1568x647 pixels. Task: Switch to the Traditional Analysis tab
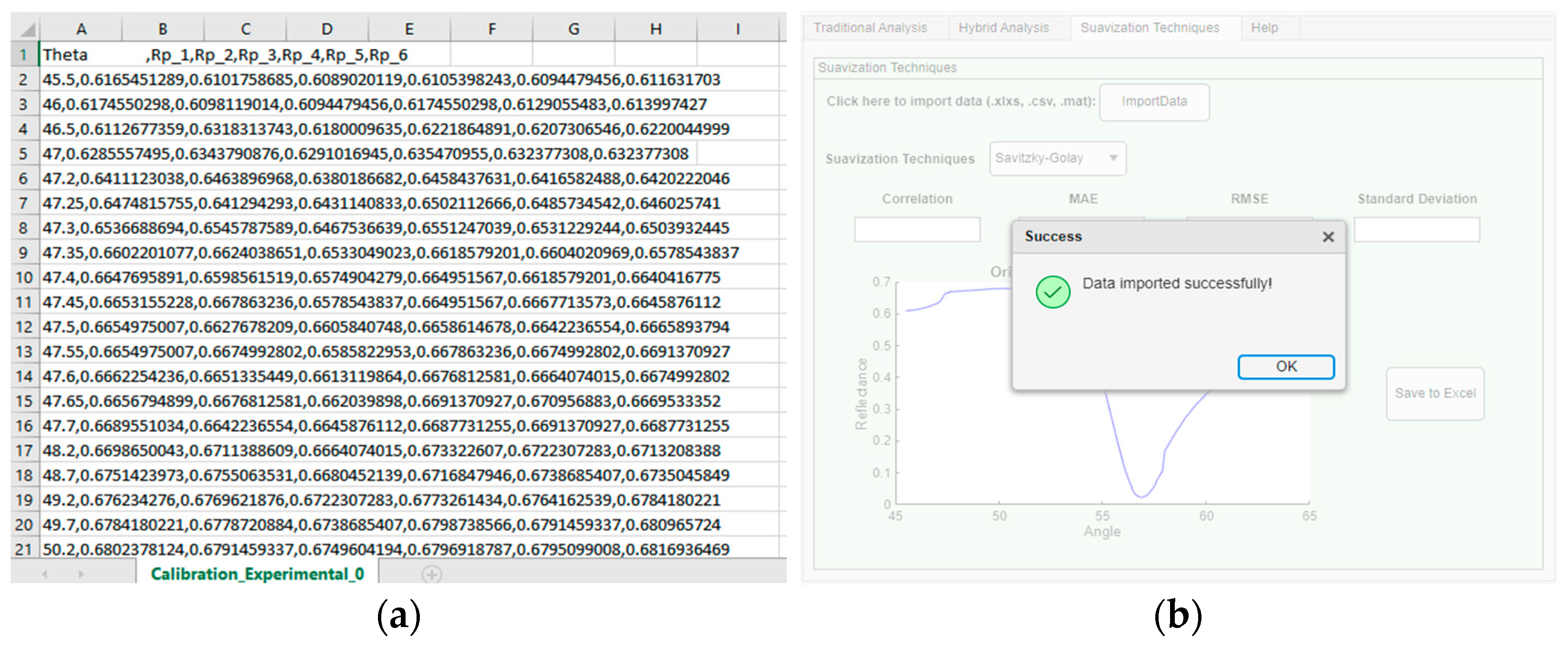coord(870,28)
